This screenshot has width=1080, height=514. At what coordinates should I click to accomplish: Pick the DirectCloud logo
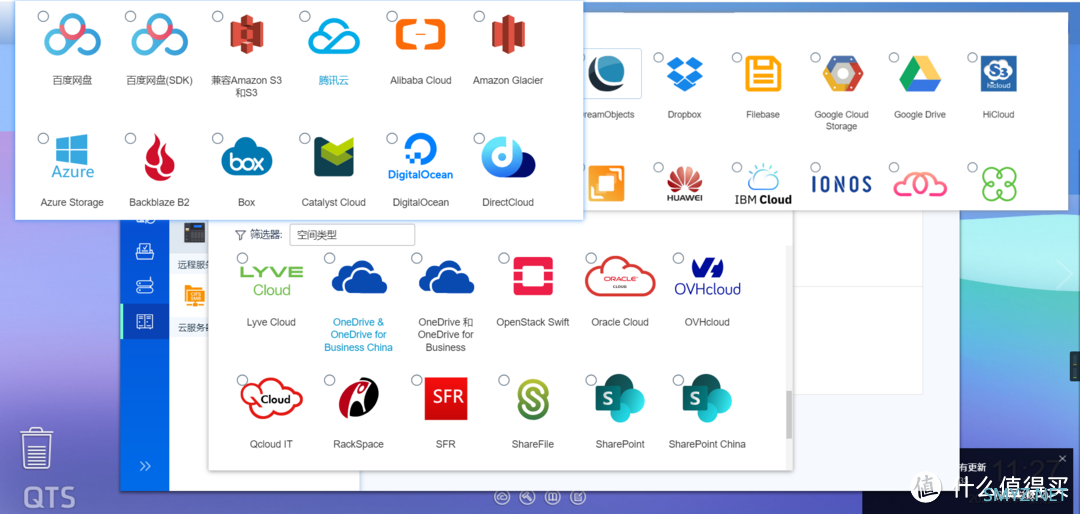[x=508, y=157]
